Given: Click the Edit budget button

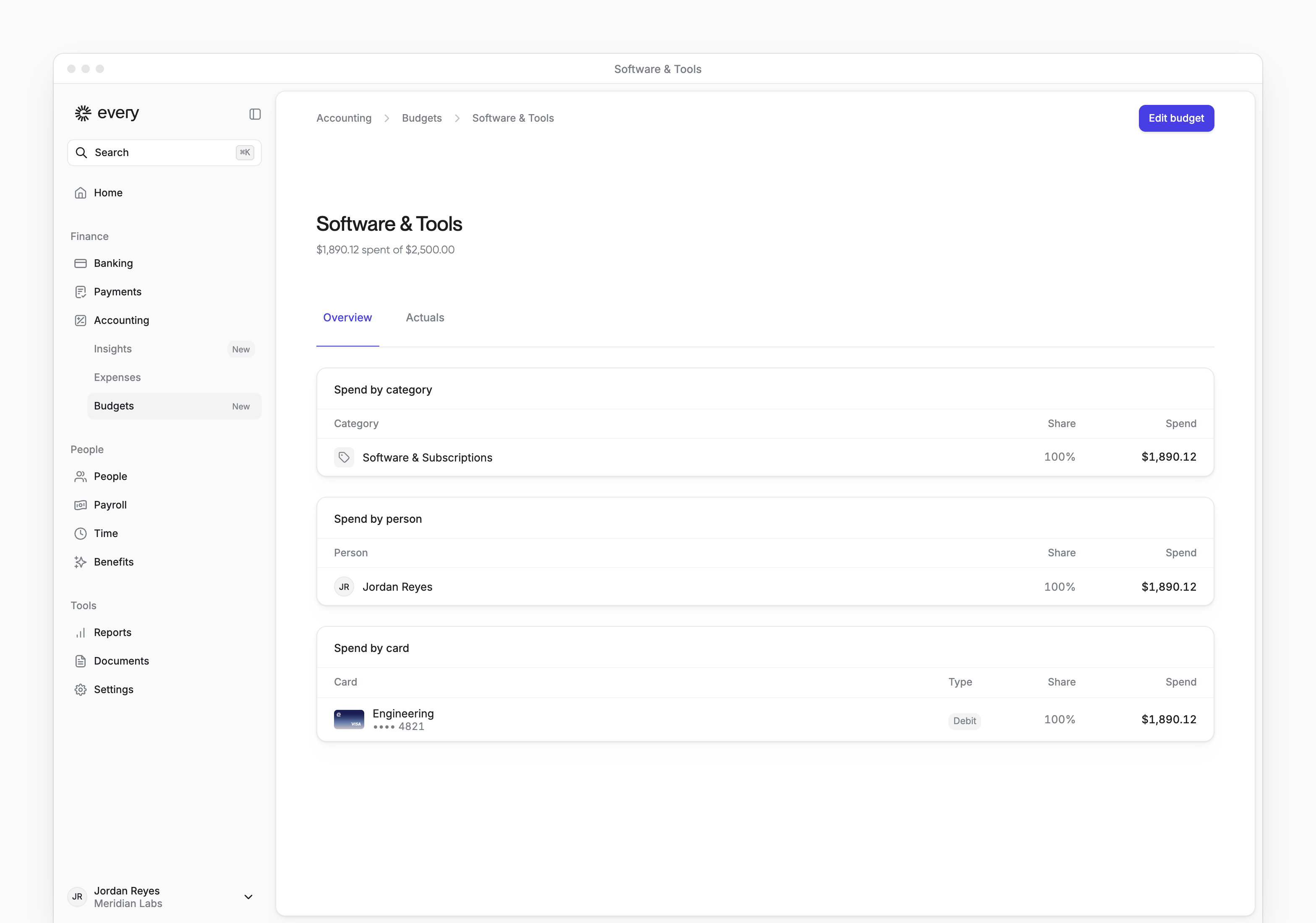Looking at the screenshot, I should coord(1176,118).
